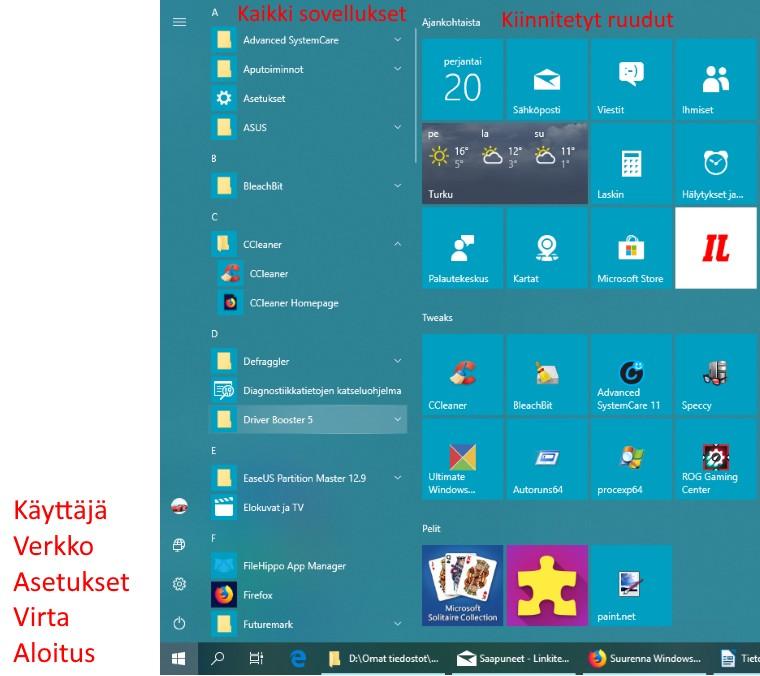Image resolution: width=760 pixels, height=676 pixels.
Task: Switch to D:\Omat tiedostot taskbar window
Action: (383, 659)
